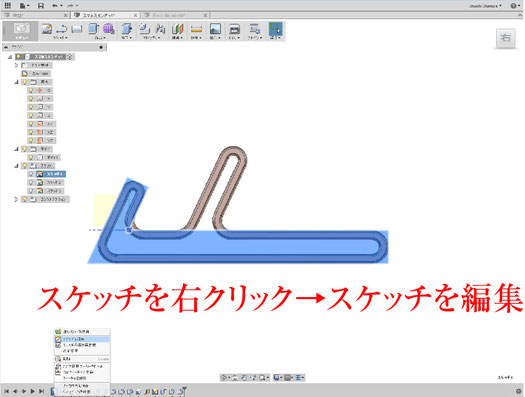The image size is (525, 397).
Task: Expand the Construction folder in browser
Action: pos(16,199)
